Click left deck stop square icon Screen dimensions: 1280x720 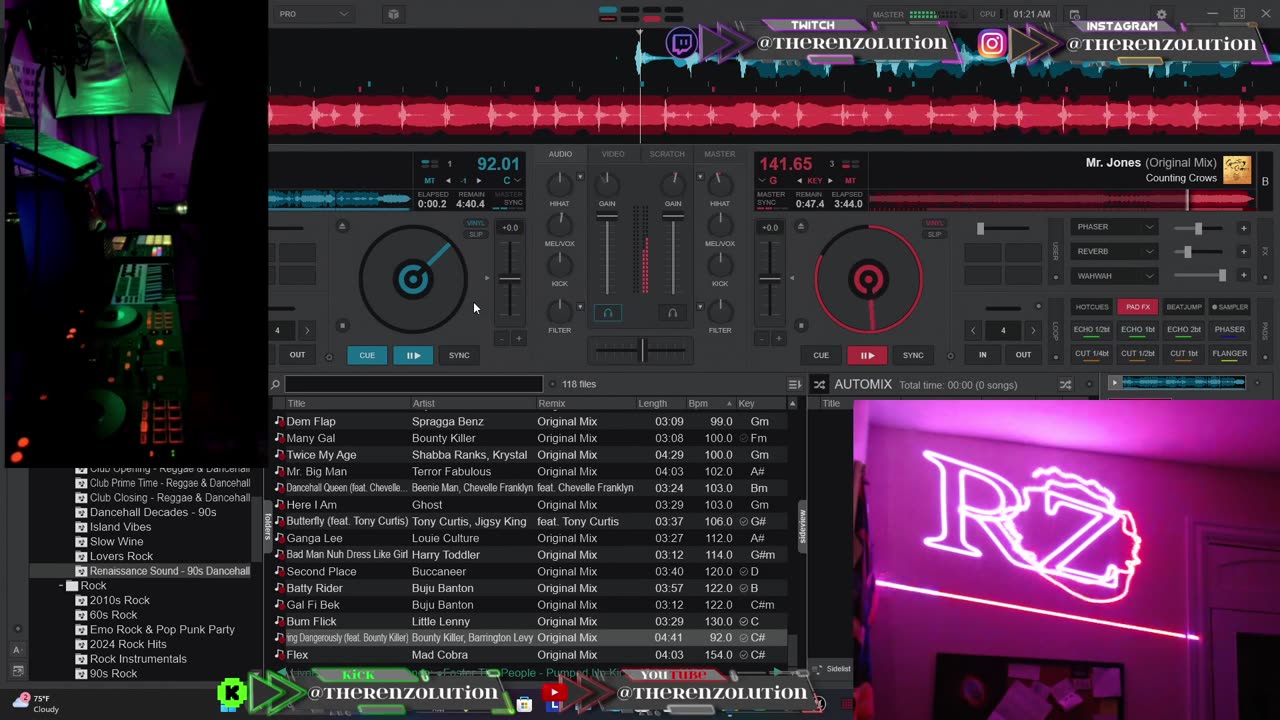point(342,325)
